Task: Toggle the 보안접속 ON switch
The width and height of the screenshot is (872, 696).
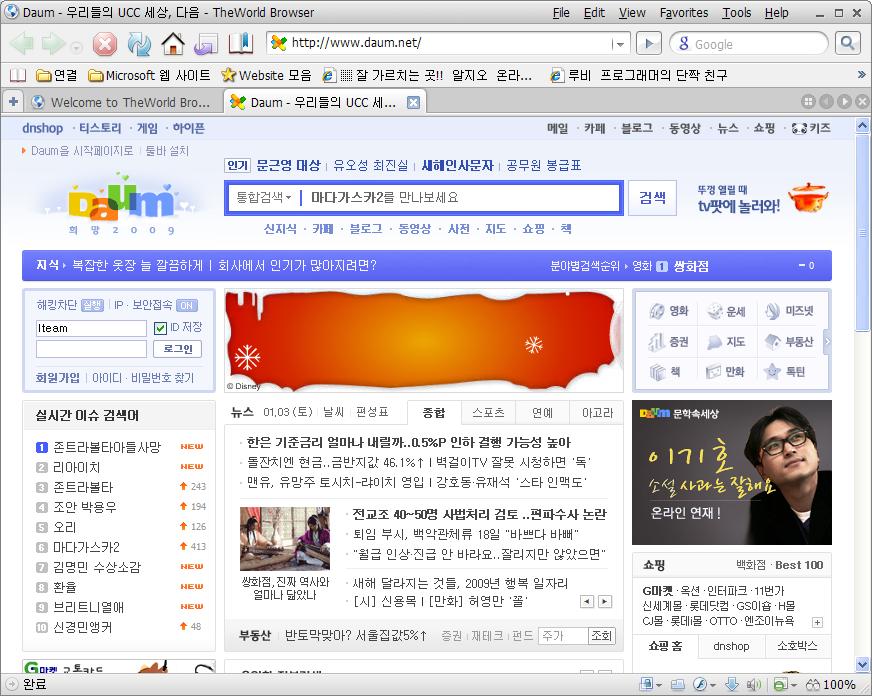Action: [187, 305]
